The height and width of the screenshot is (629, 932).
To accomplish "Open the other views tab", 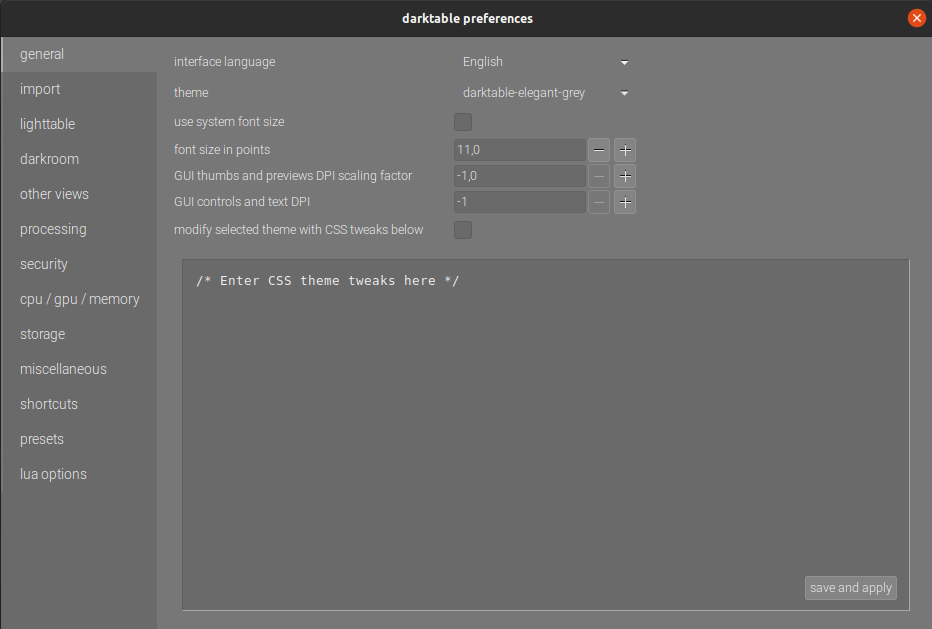I will [79, 194].
